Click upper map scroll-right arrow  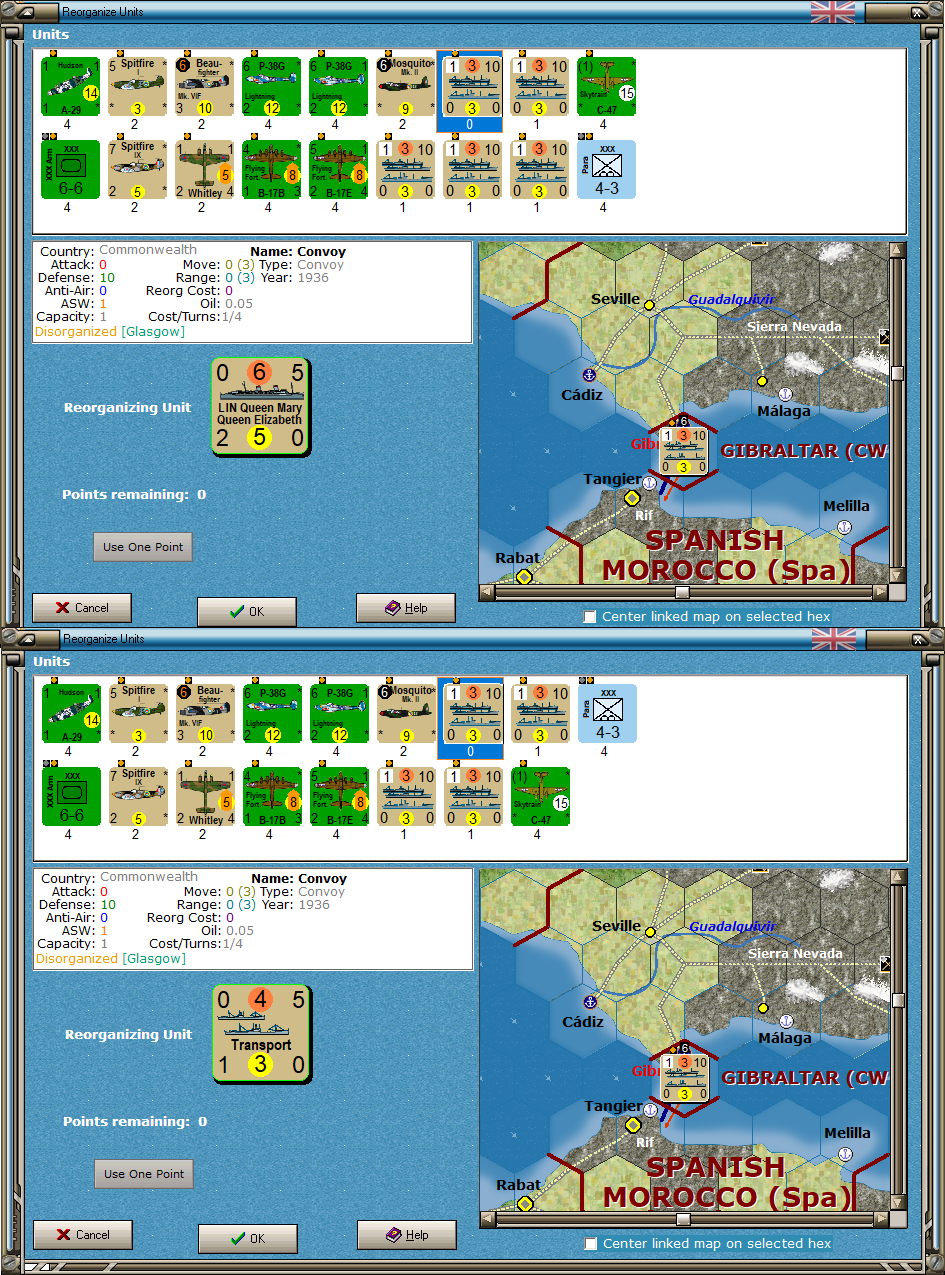tap(880, 592)
